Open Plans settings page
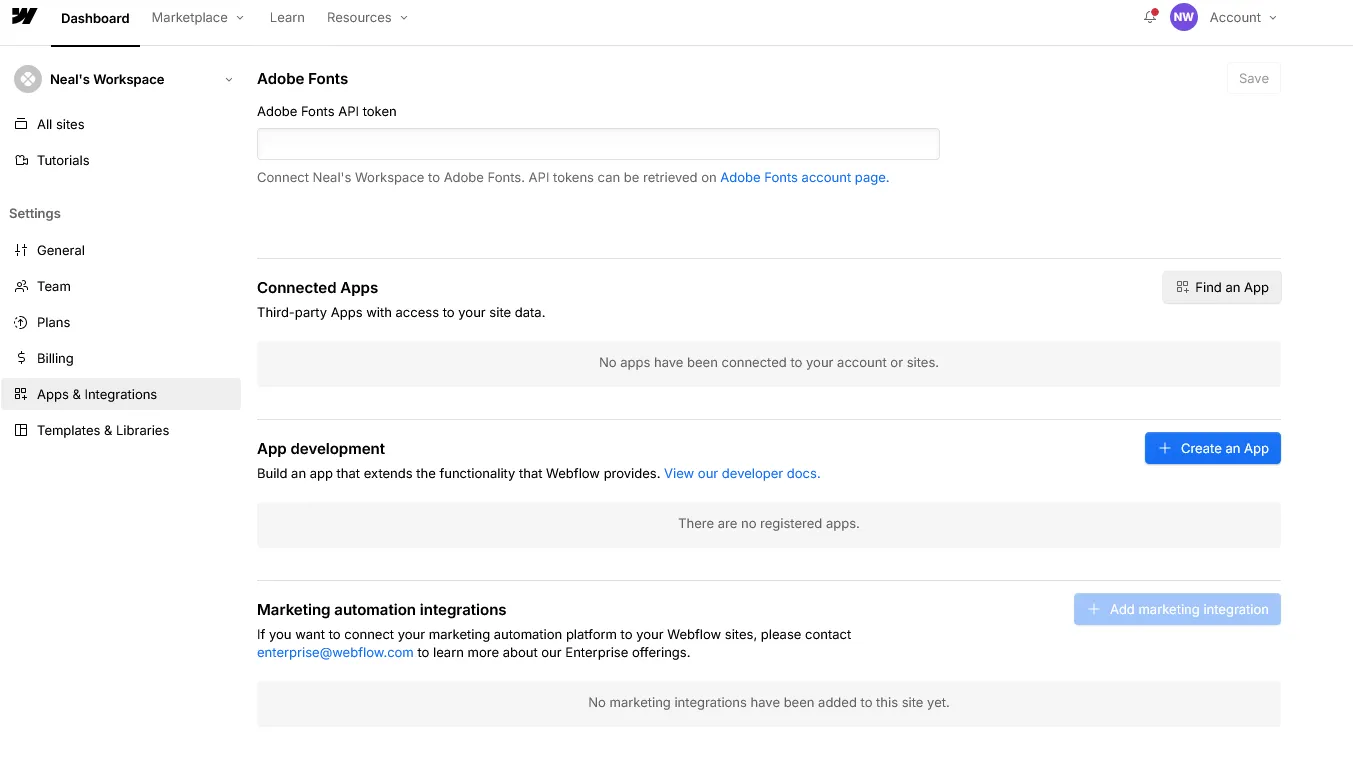Viewport: 1353px width, 758px height. (x=53, y=322)
